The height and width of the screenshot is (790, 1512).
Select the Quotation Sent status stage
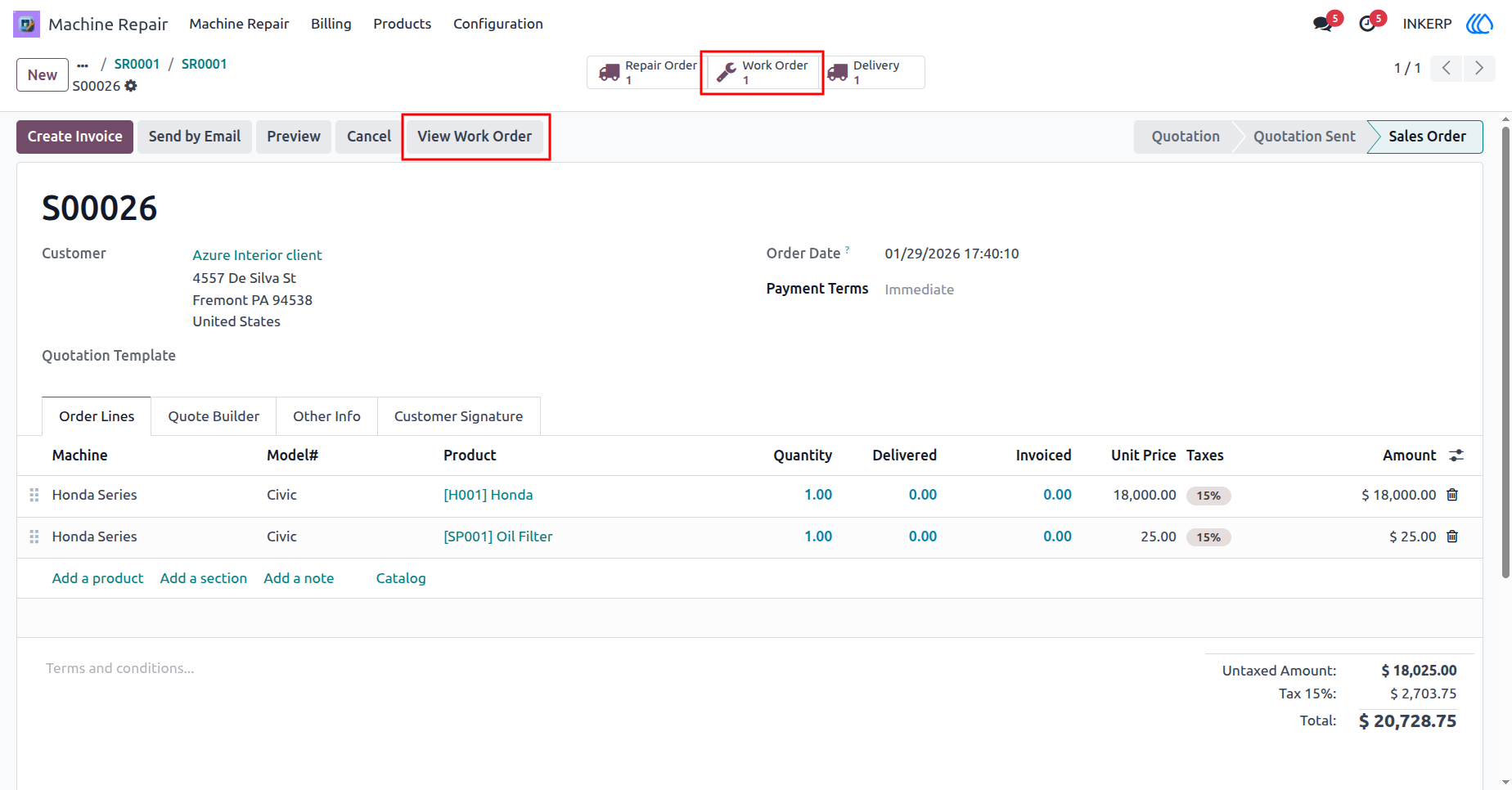click(1304, 137)
